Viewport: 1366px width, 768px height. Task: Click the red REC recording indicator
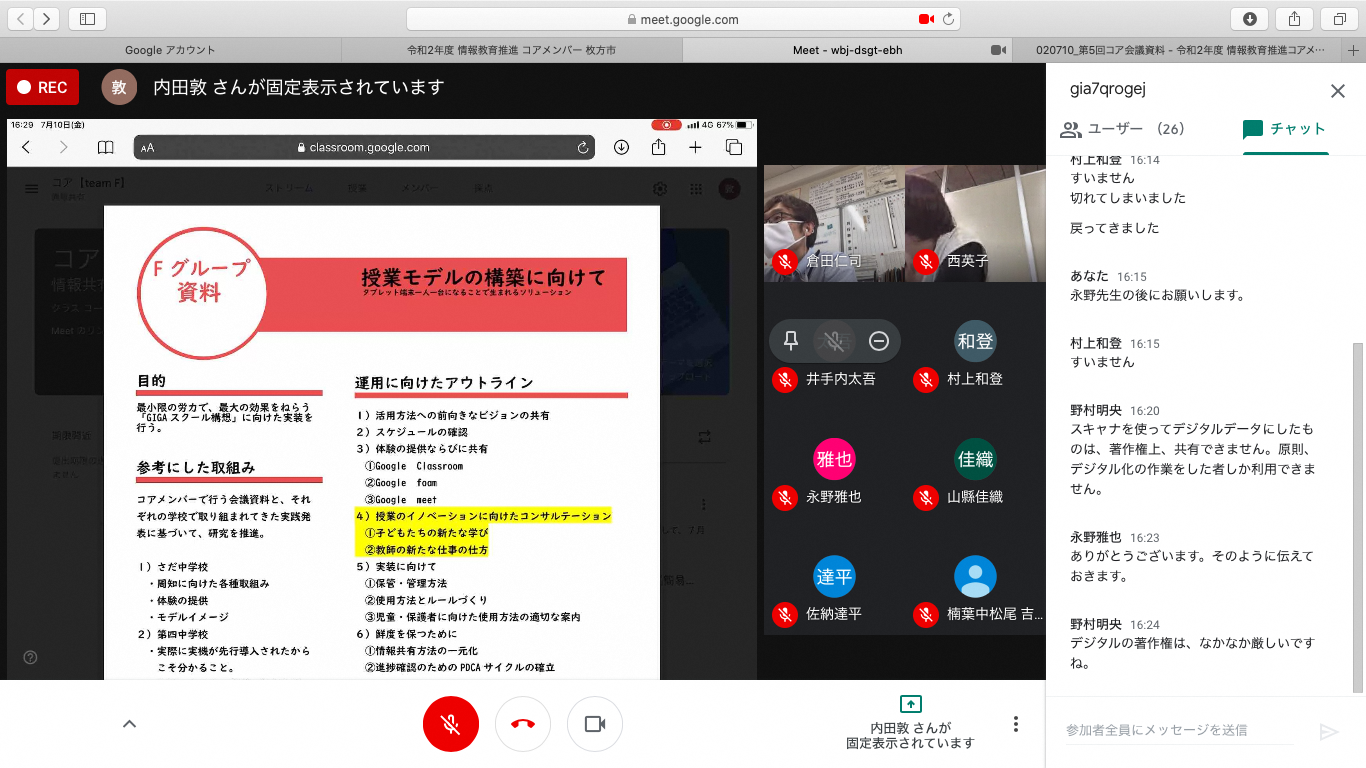(x=43, y=87)
